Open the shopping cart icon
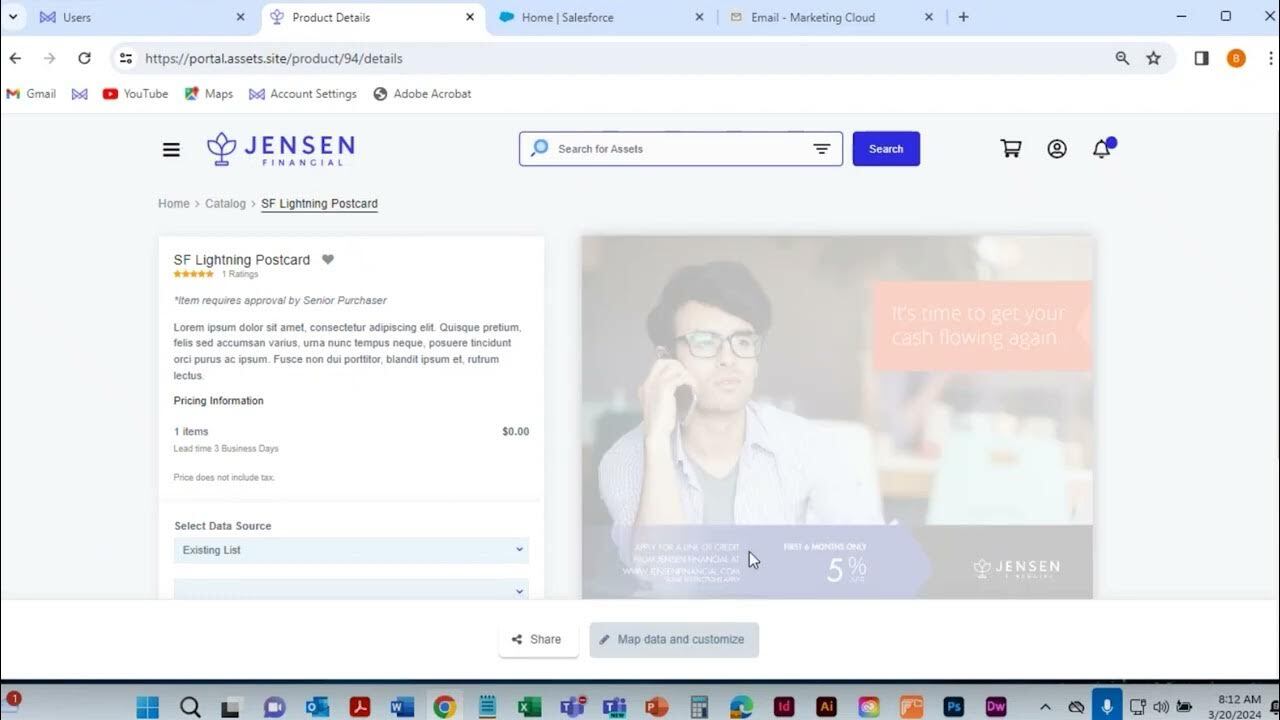 point(1010,148)
